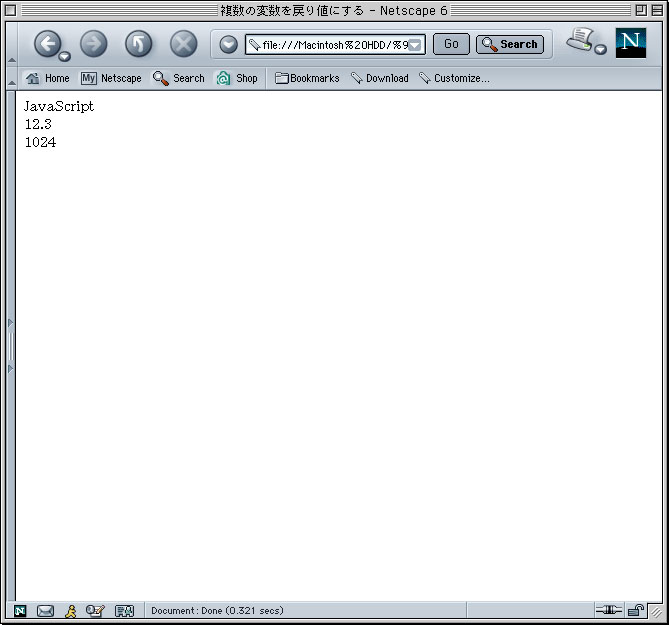
Task: Click the Print icon in toolbar
Action: tap(579, 39)
